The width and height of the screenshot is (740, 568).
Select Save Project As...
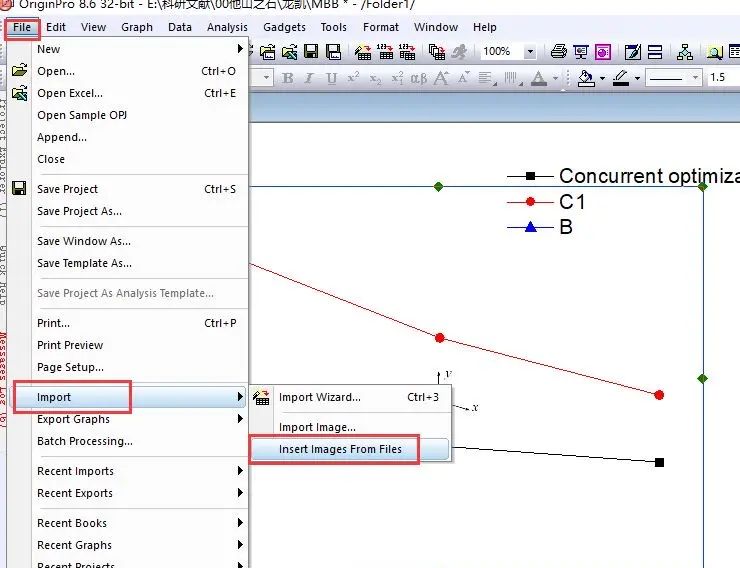(140, 211)
